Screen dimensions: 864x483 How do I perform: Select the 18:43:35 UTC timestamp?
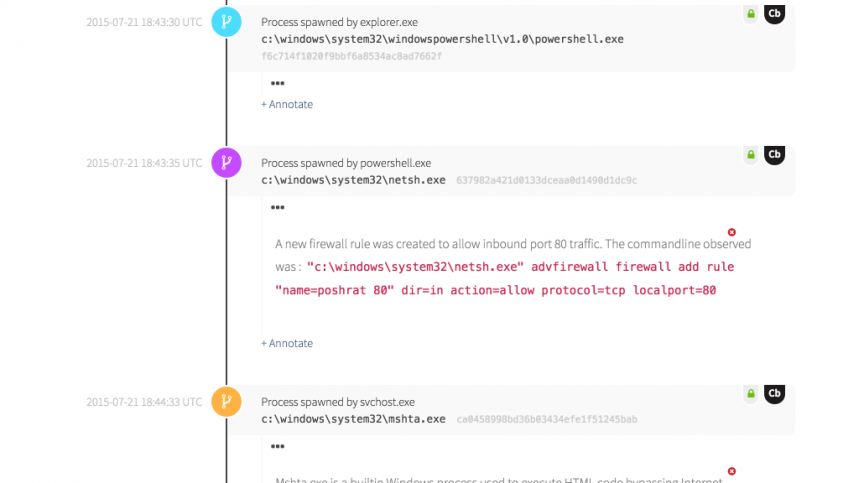(x=143, y=163)
